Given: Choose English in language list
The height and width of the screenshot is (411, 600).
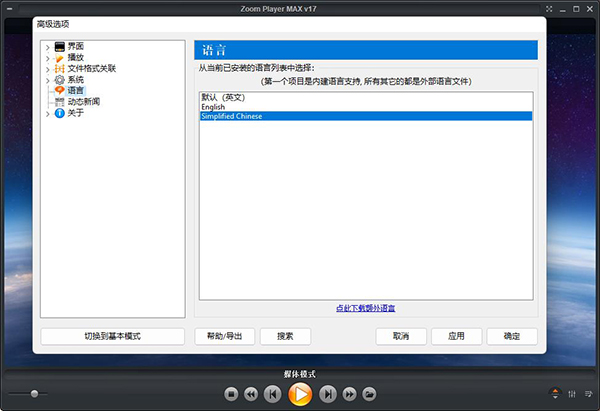Looking at the screenshot, I should pyautogui.click(x=366, y=107).
